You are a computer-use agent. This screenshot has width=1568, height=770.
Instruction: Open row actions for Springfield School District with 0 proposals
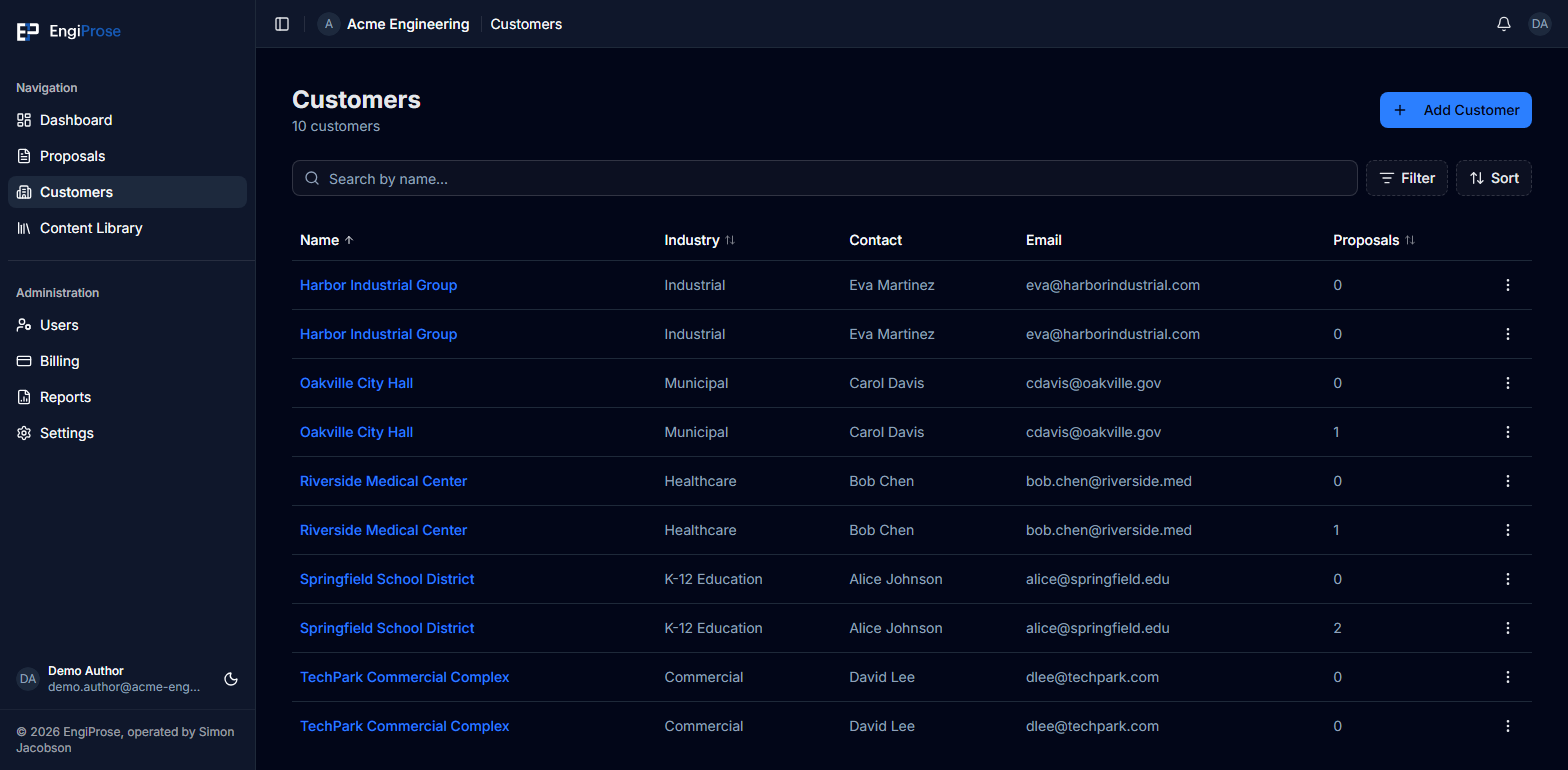pos(1508,579)
